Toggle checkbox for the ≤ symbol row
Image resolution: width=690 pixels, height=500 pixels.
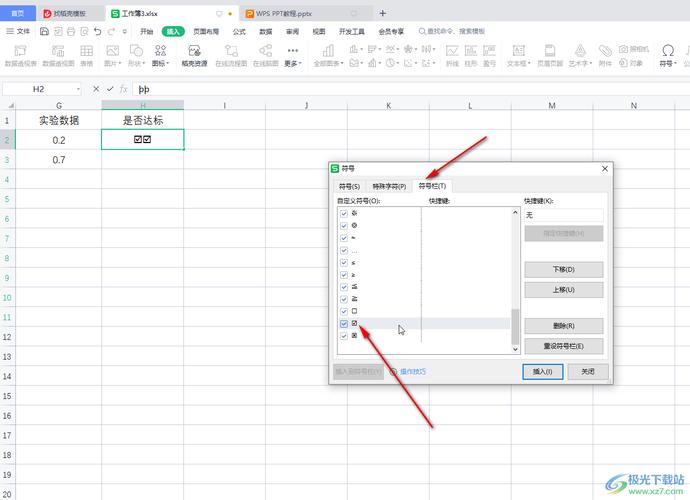pyautogui.click(x=344, y=263)
